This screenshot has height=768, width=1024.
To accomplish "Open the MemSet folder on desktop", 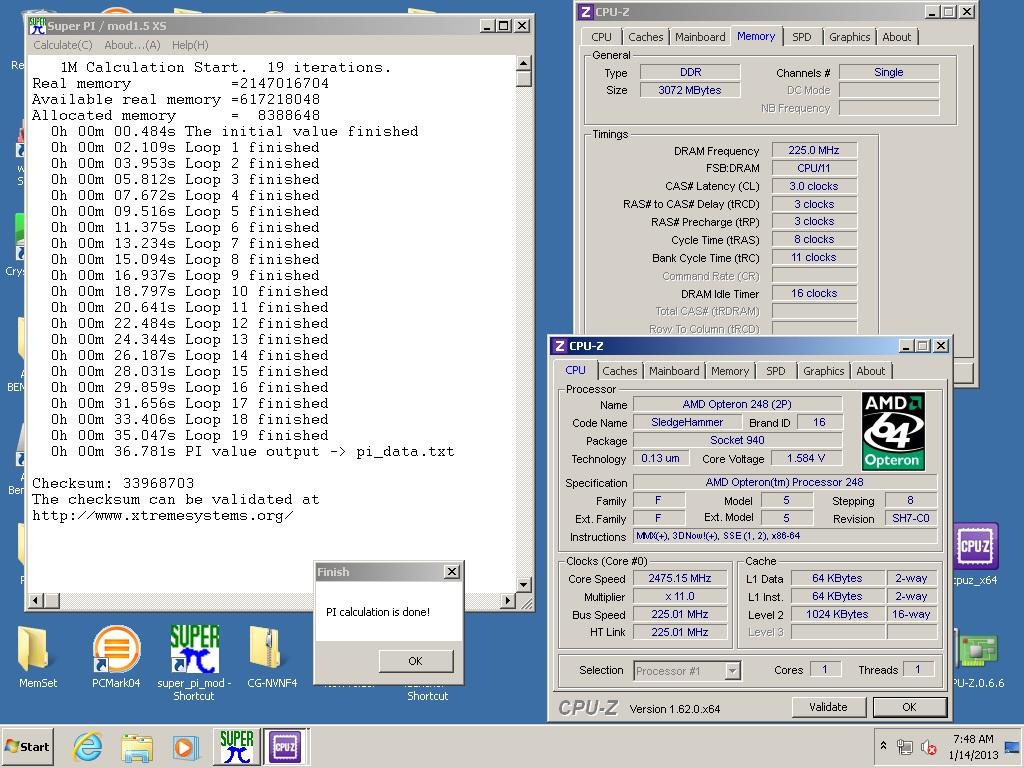I will pos(37,656).
